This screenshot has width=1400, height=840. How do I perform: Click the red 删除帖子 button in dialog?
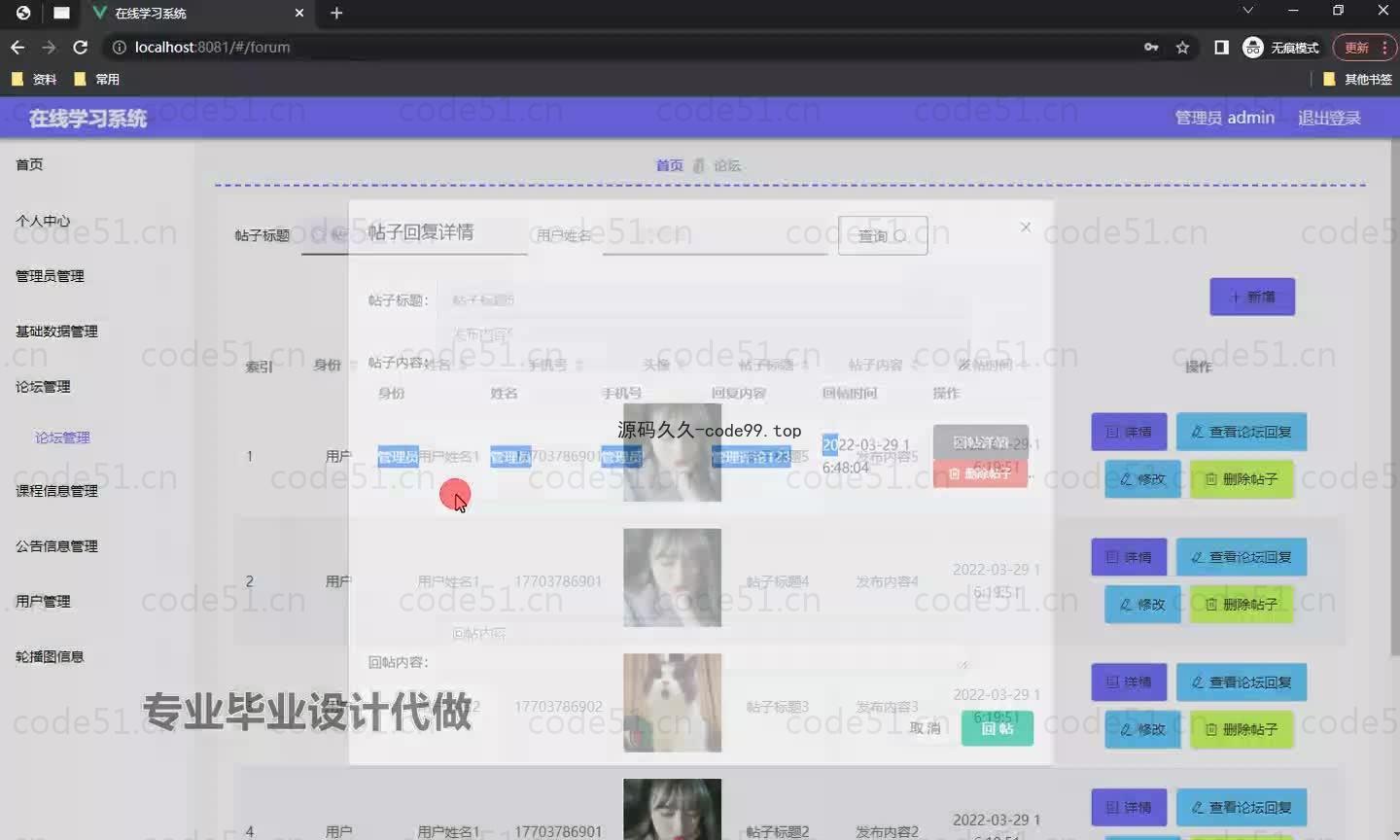coord(980,473)
